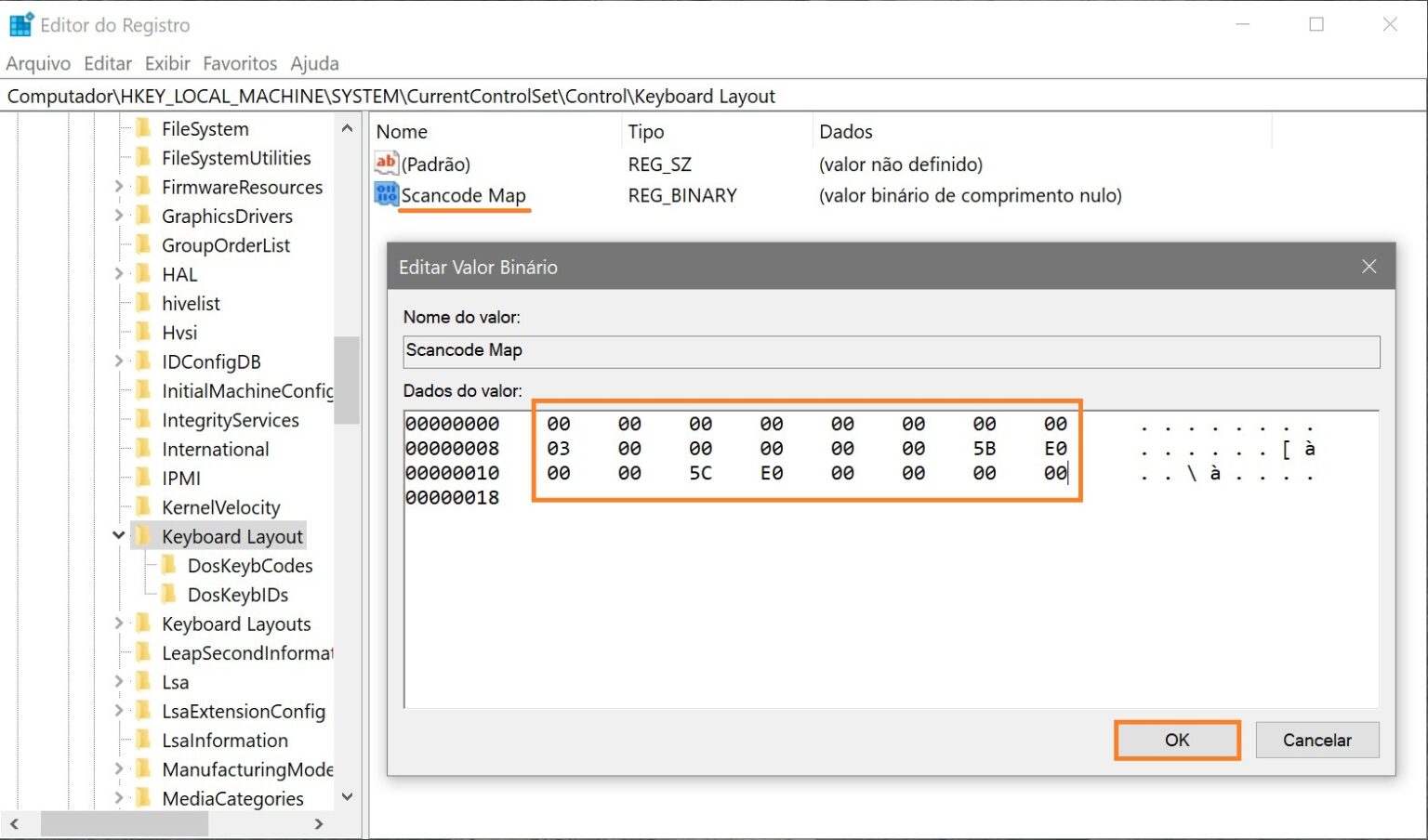Image resolution: width=1428 pixels, height=840 pixels.
Task: Expand the Keyboard Layouts key
Action: click(119, 623)
